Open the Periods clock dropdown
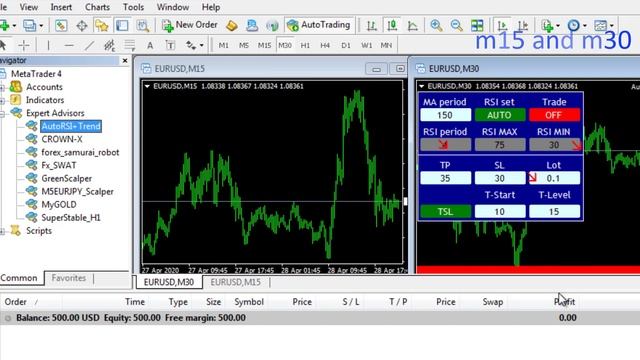 tap(574, 25)
